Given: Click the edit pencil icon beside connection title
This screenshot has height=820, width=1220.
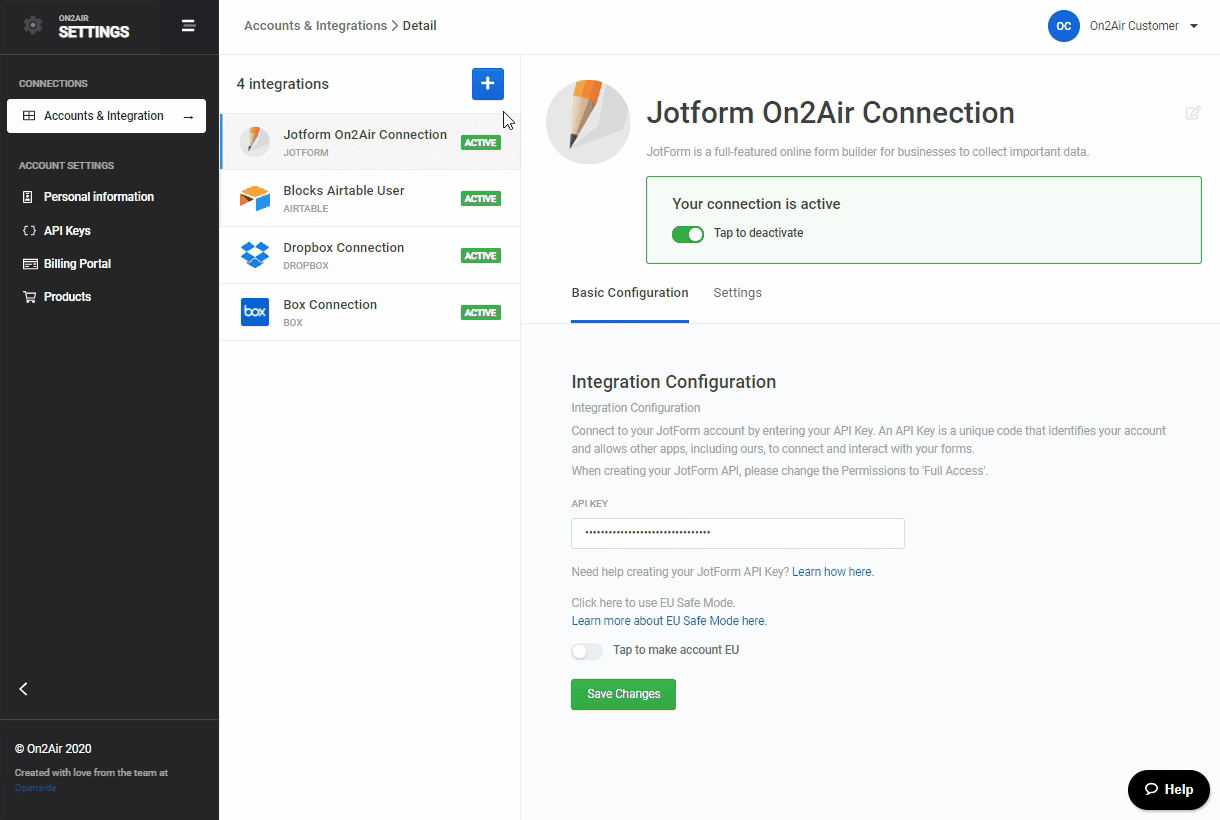Looking at the screenshot, I should pyautogui.click(x=1192, y=113).
